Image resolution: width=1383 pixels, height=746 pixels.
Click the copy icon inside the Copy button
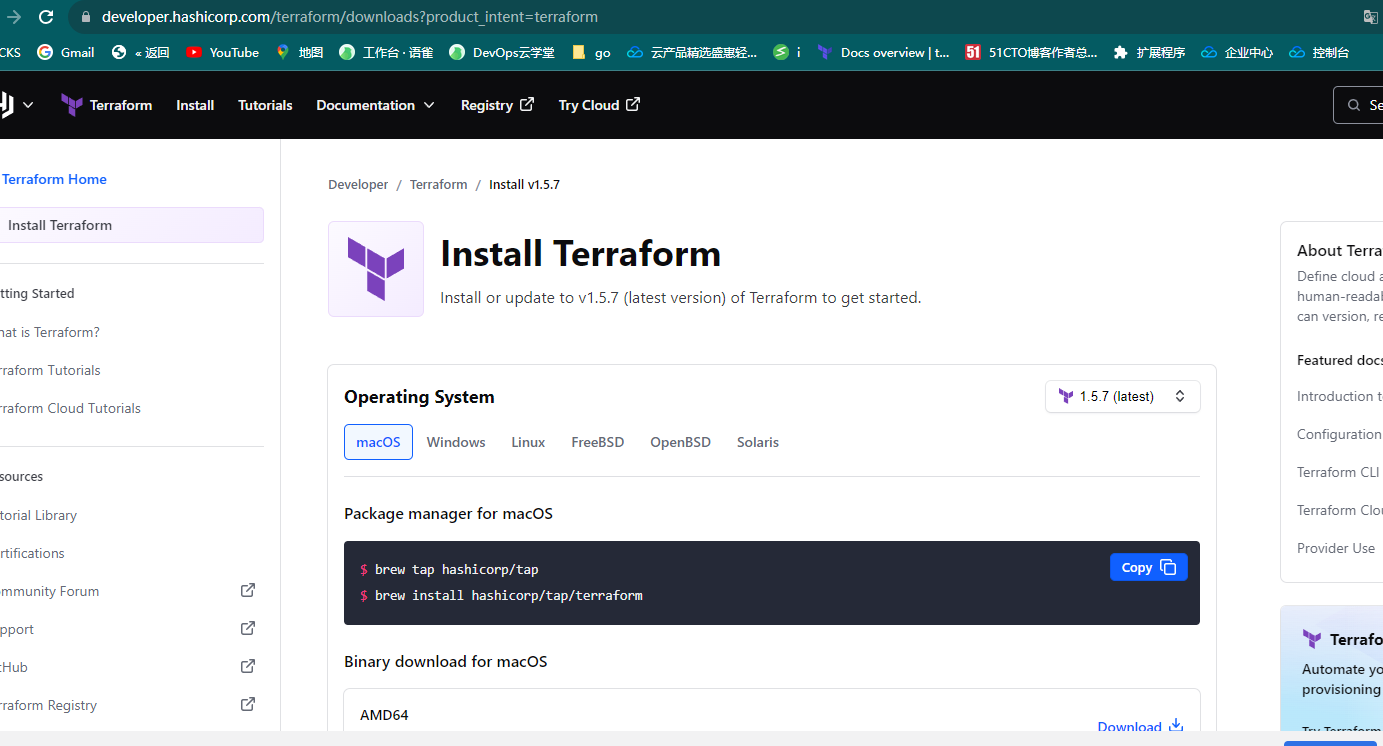pos(1166,566)
